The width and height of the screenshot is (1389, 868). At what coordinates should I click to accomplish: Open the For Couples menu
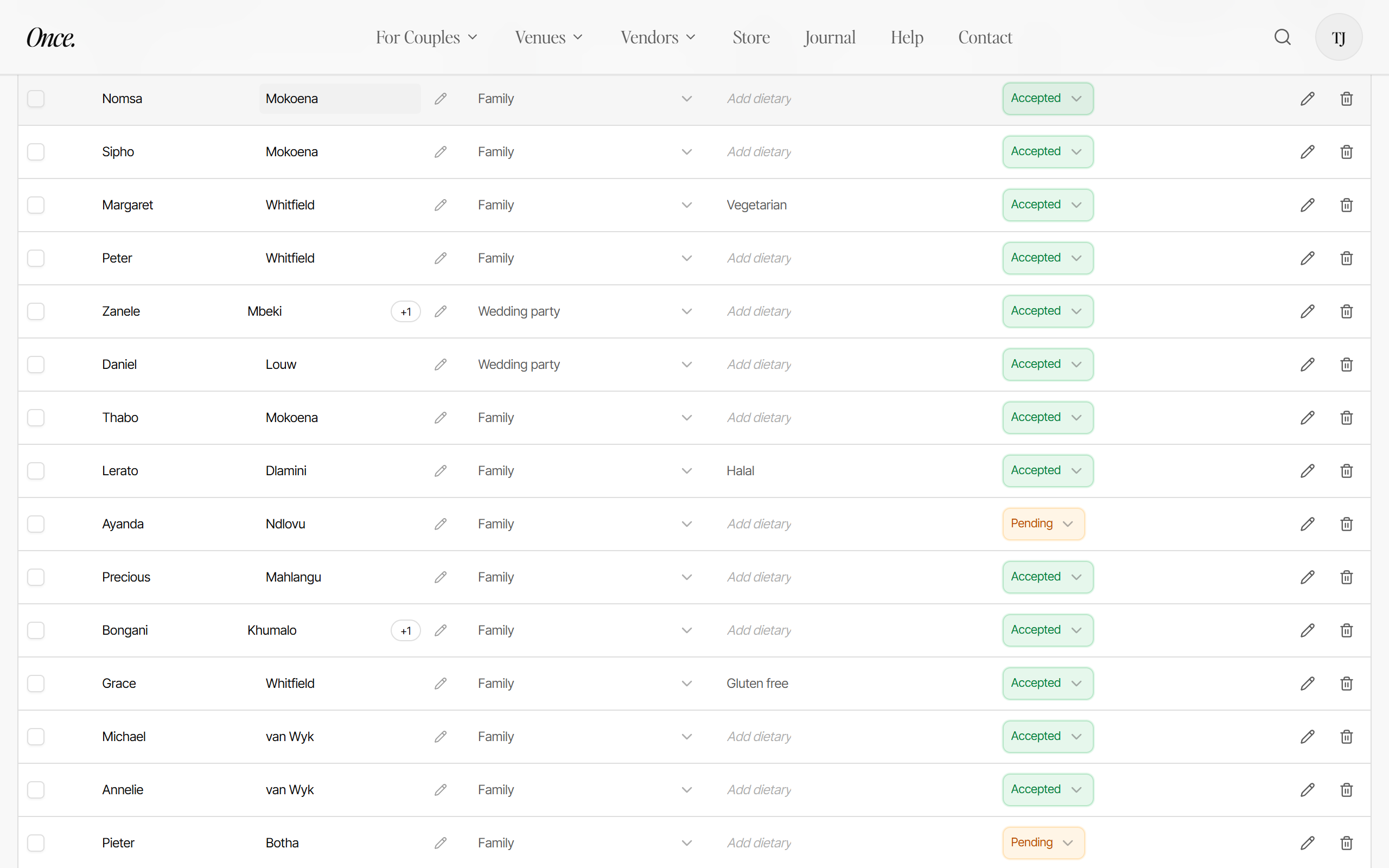tap(426, 37)
